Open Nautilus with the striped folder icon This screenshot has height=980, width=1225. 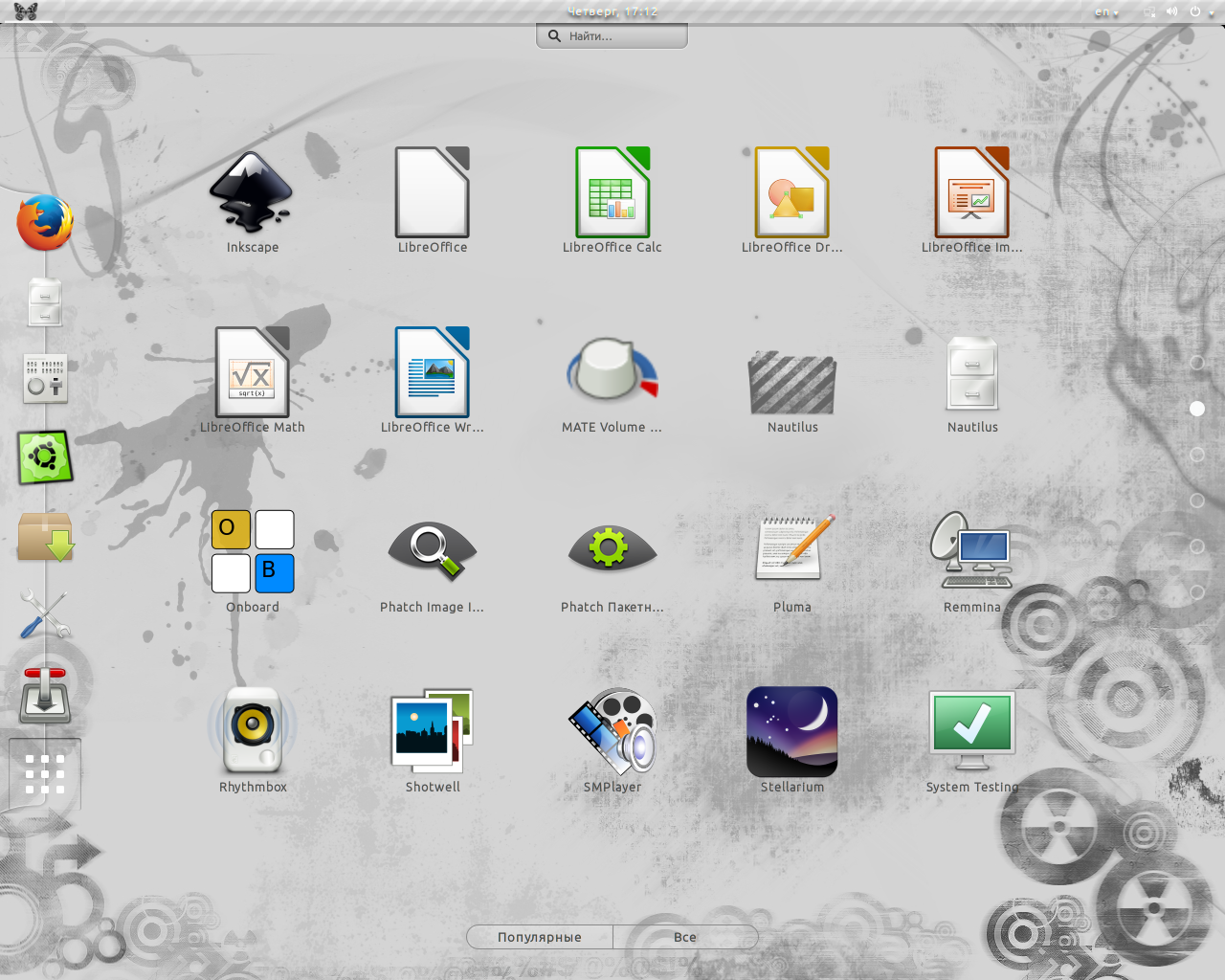click(x=792, y=382)
